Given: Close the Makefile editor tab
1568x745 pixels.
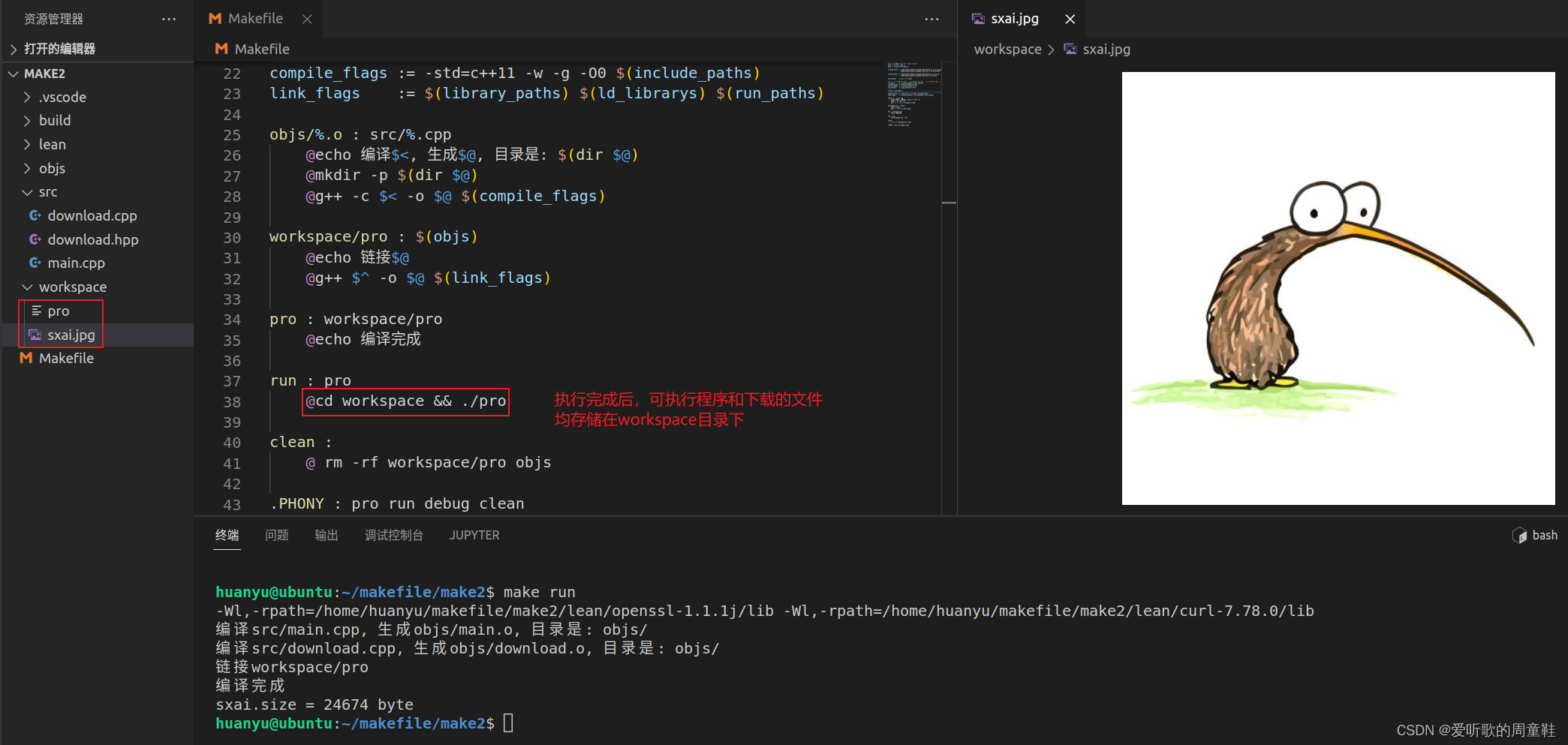Looking at the screenshot, I should point(307,19).
